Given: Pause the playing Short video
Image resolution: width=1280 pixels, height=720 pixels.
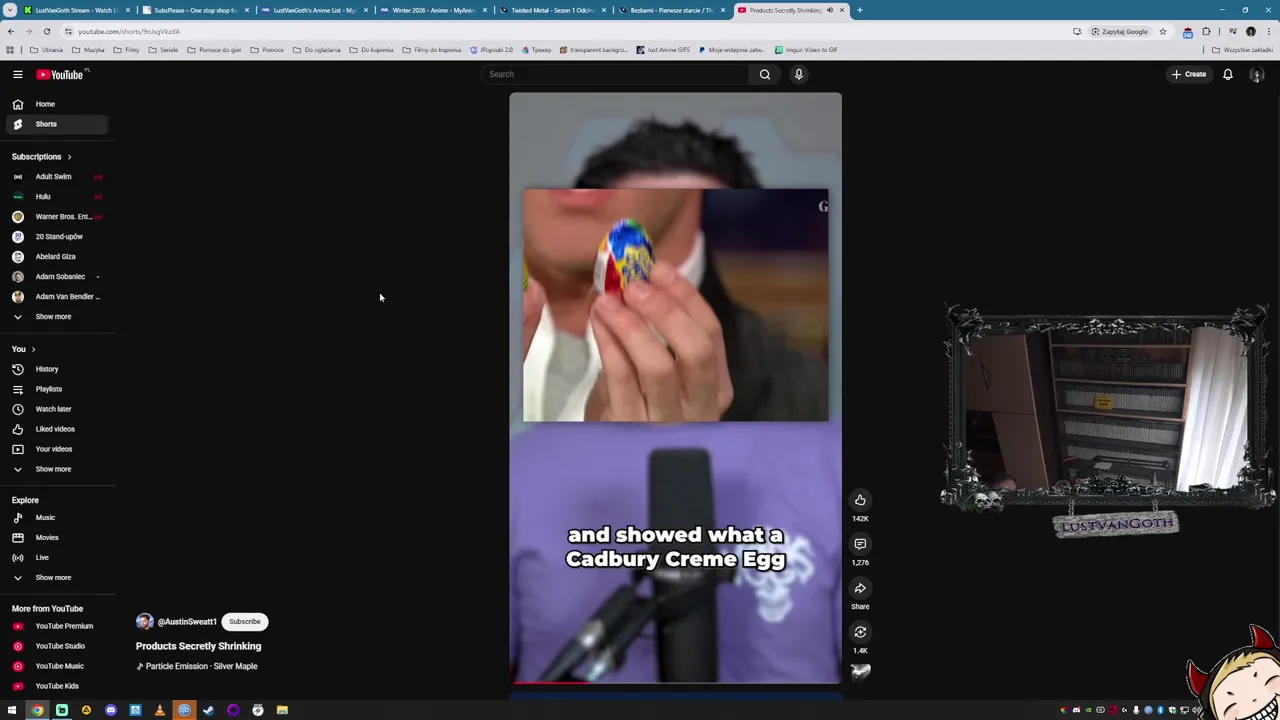Looking at the screenshot, I should (x=675, y=388).
